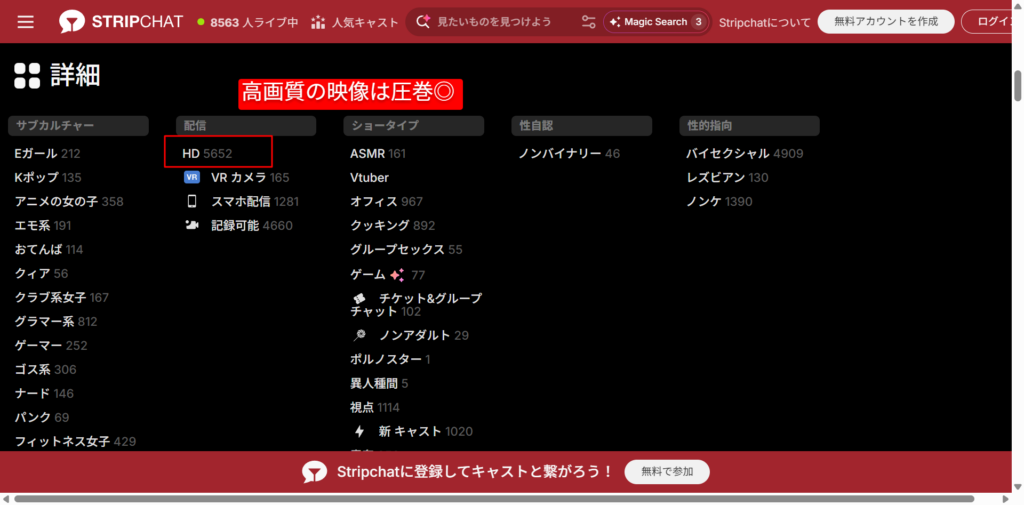Click the video camera recording icon
The width and height of the screenshot is (1024, 505).
pos(192,225)
